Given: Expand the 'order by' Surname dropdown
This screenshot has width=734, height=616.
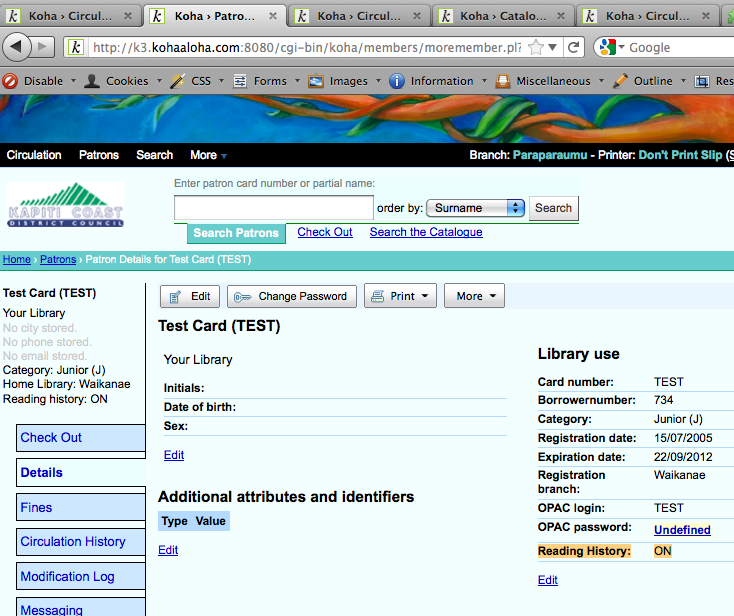Looking at the screenshot, I should point(475,208).
